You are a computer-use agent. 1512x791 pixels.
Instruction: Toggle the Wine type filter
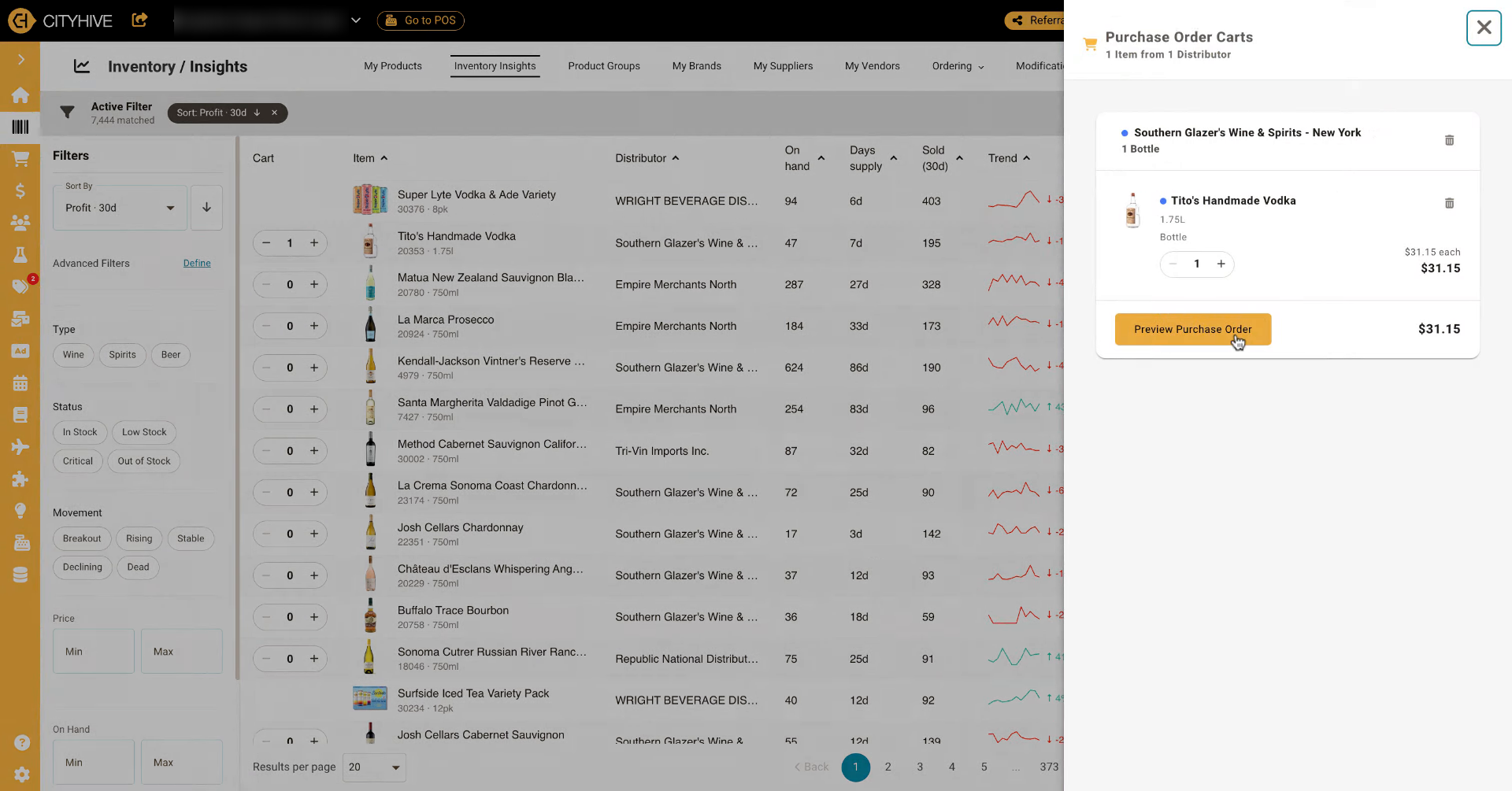[73, 355]
